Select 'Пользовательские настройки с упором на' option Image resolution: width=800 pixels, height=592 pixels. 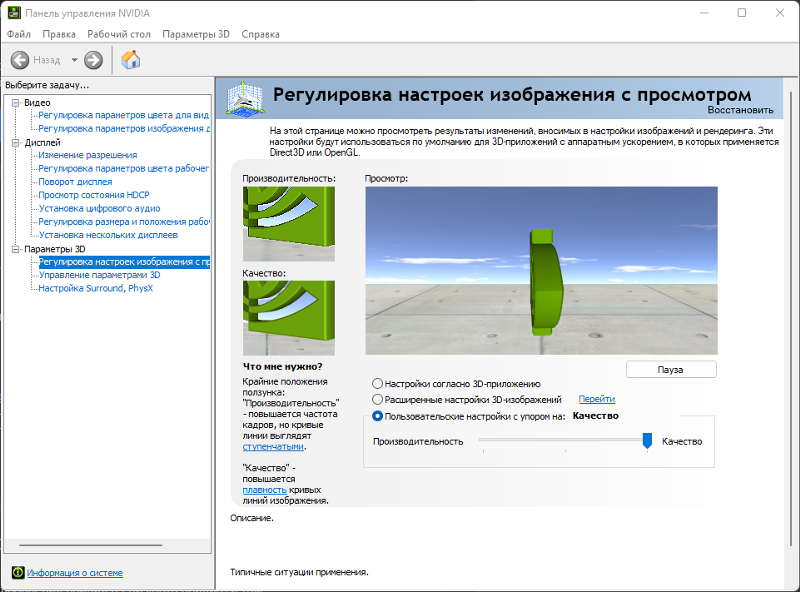click(x=377, y=416)
